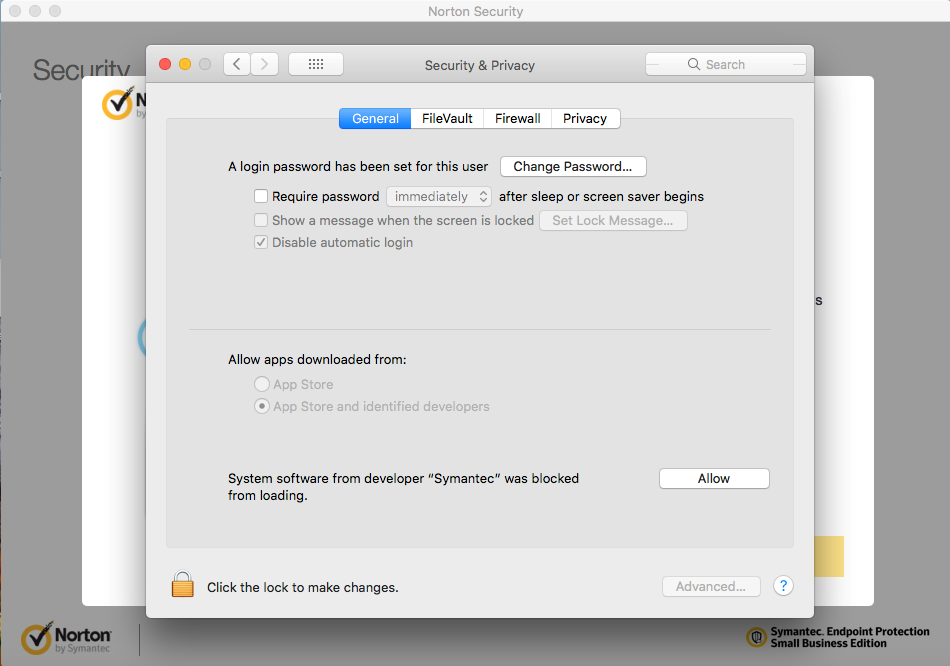Toggle Disable automatic login checkbox
Screen dimensions: 950x666
(261, 243)
